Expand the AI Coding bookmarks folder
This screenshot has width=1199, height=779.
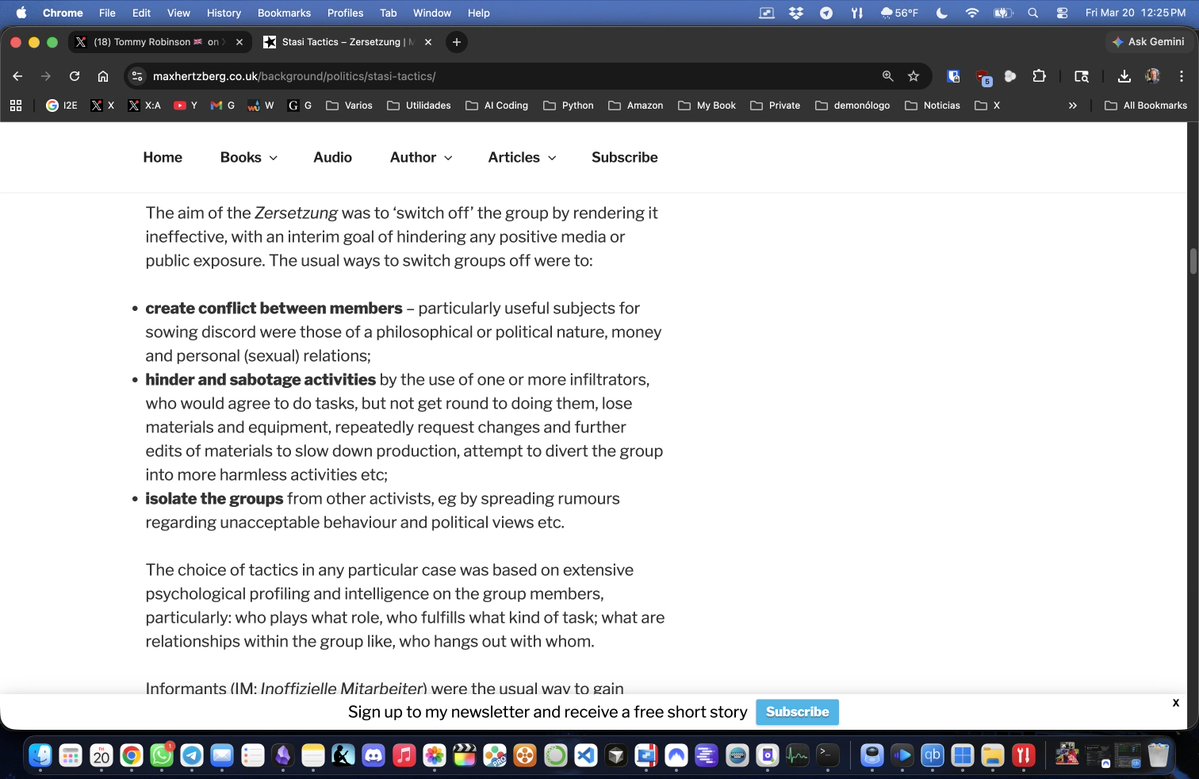[x=497, y=105]
